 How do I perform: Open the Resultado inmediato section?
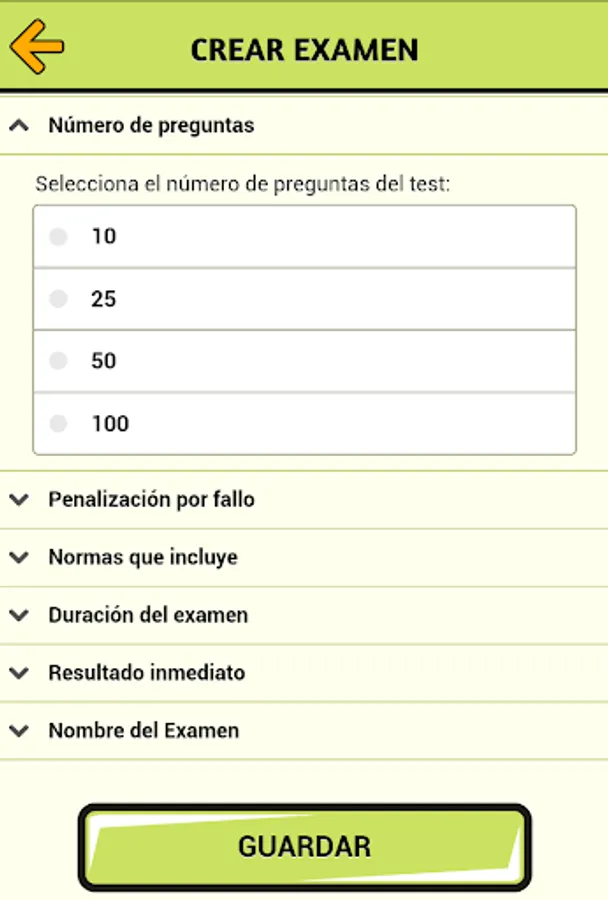146,673
